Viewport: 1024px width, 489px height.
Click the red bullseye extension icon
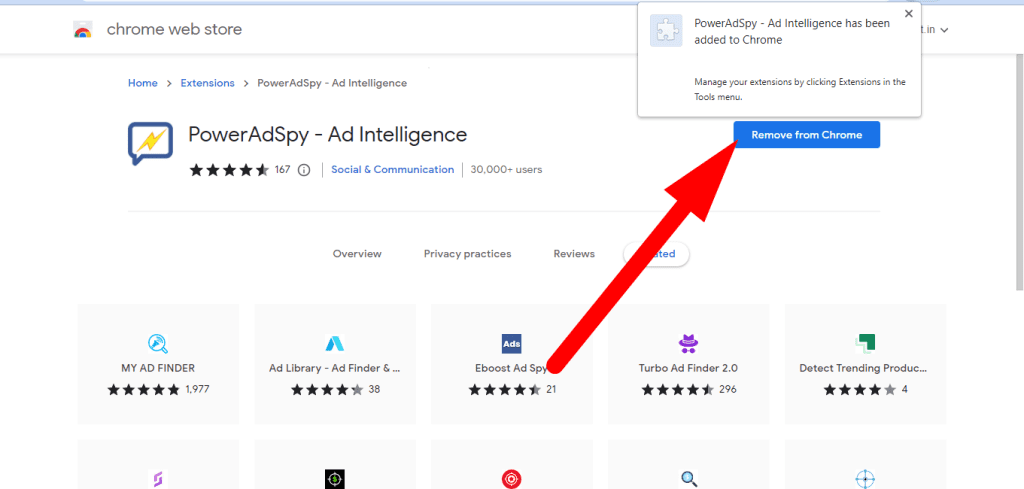[x=511, y=479]
